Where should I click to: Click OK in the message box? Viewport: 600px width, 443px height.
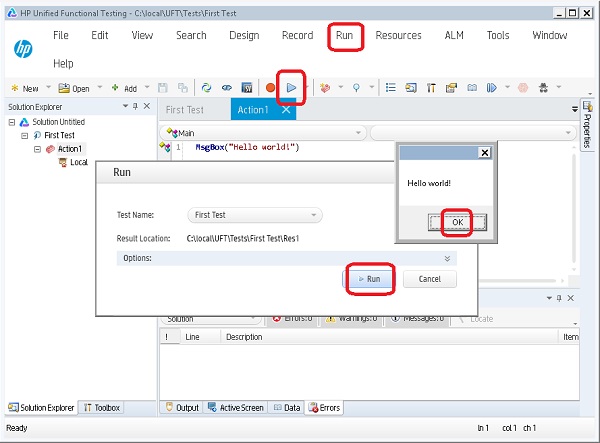coord(457,221)
